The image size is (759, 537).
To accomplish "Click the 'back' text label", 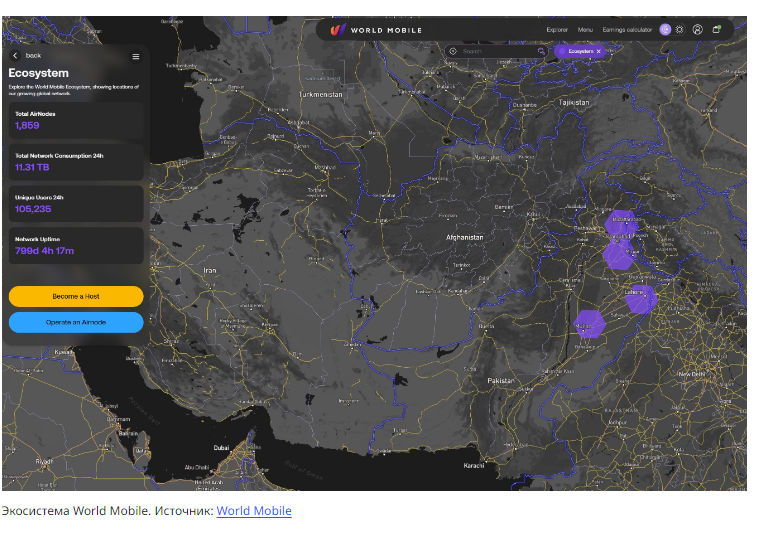I will click(x=33, y=56).
